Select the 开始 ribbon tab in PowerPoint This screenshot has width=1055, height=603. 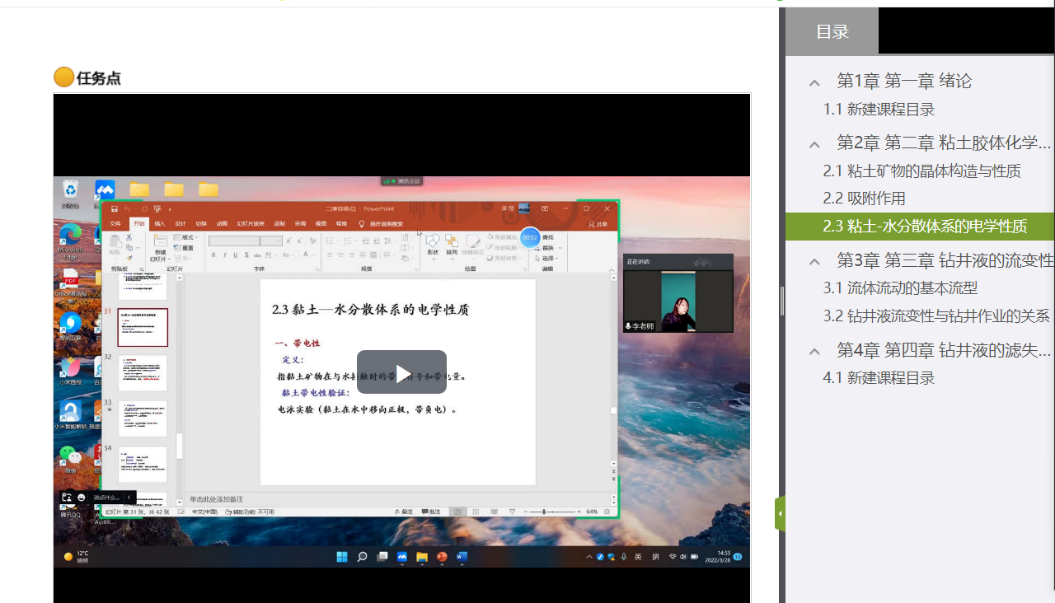click(139, 224)
